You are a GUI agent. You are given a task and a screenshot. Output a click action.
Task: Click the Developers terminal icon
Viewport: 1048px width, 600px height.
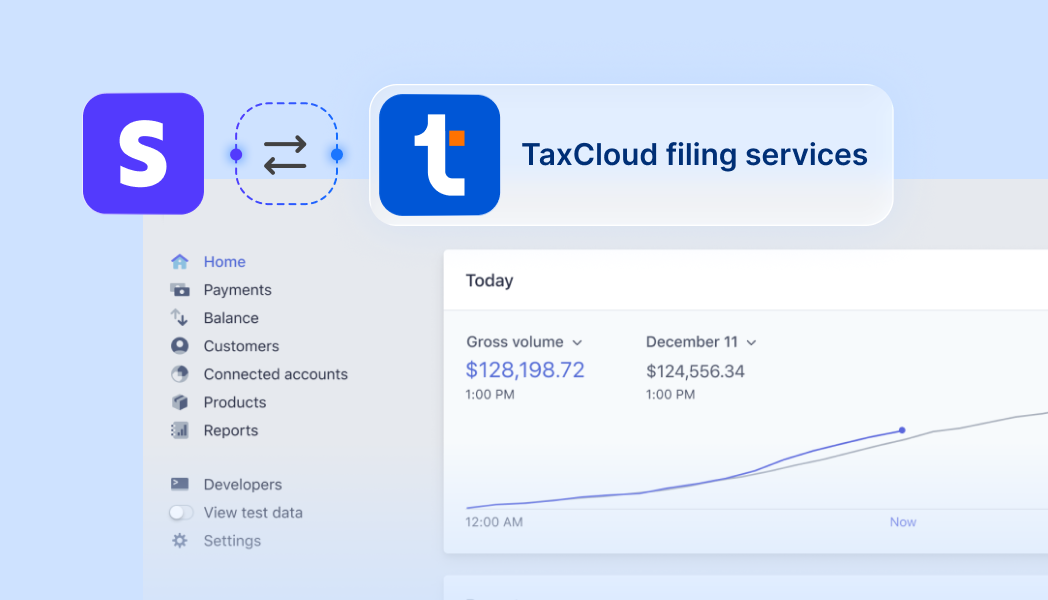coord(179,484)
